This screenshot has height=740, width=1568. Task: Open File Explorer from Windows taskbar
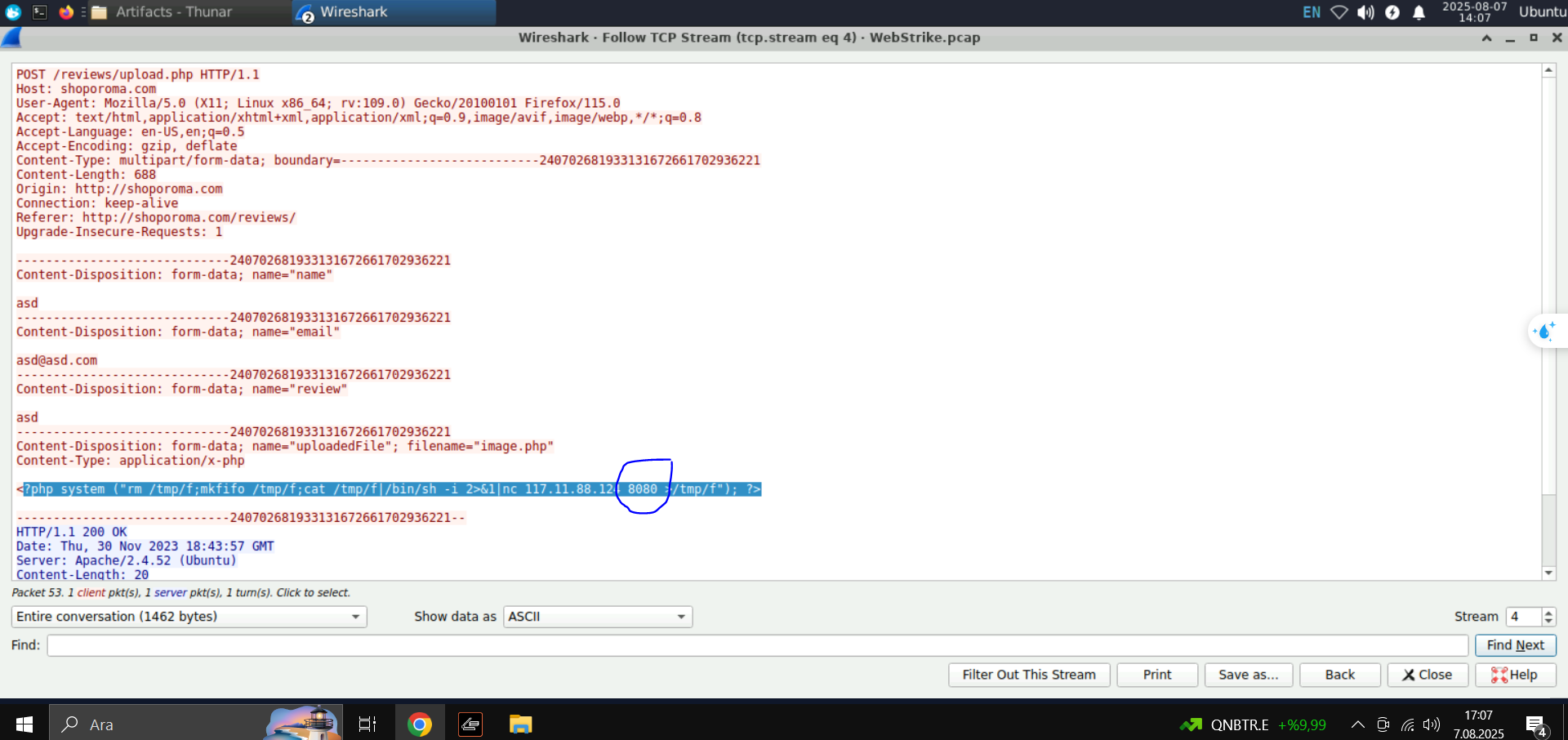(520, 724)
